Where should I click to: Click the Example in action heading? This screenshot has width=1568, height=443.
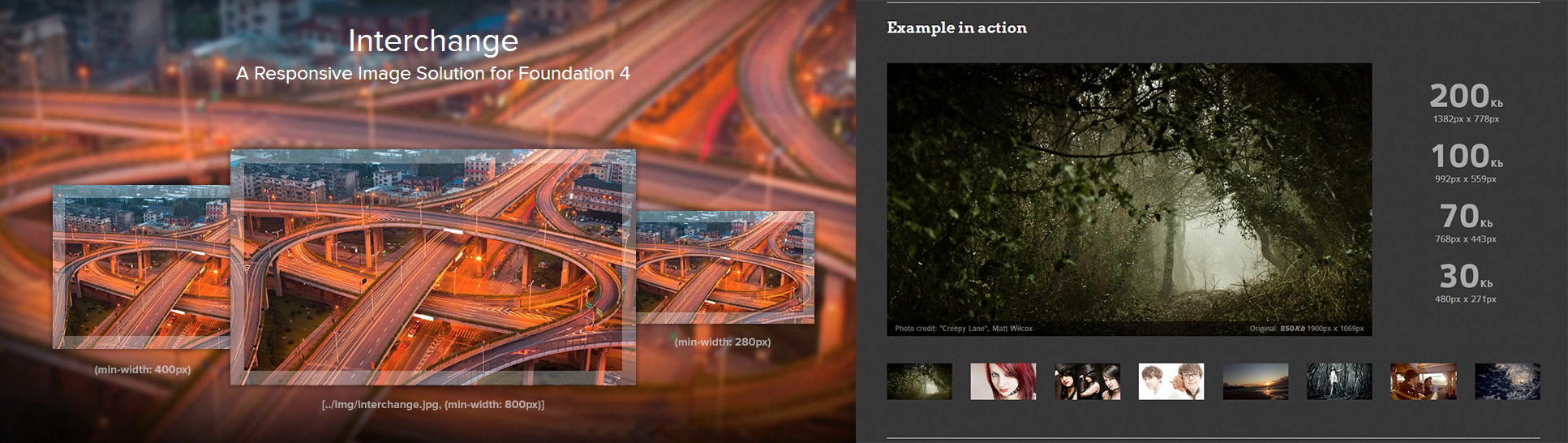coord(957,28)
